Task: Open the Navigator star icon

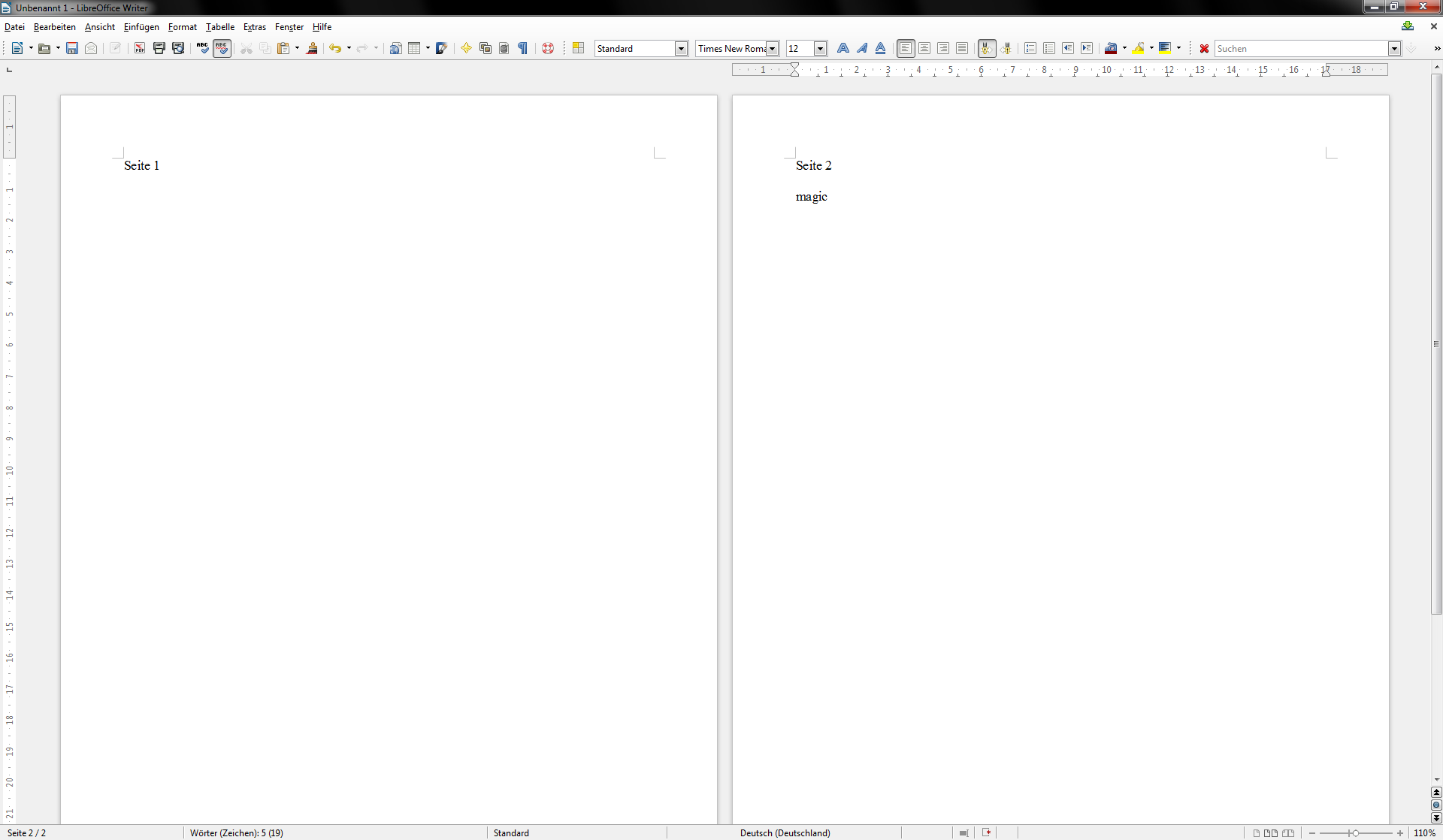Action: pos(466,48)
